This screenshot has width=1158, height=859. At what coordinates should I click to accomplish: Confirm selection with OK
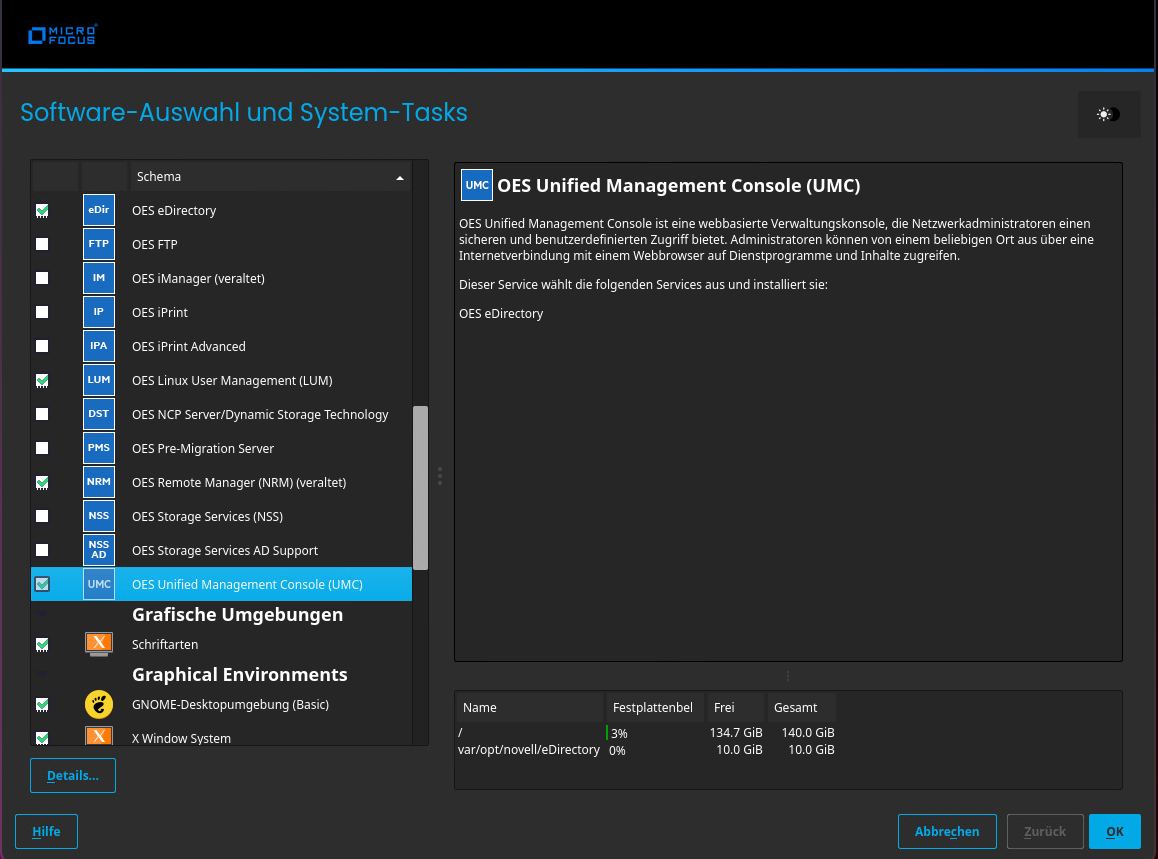coord(1114,831)
